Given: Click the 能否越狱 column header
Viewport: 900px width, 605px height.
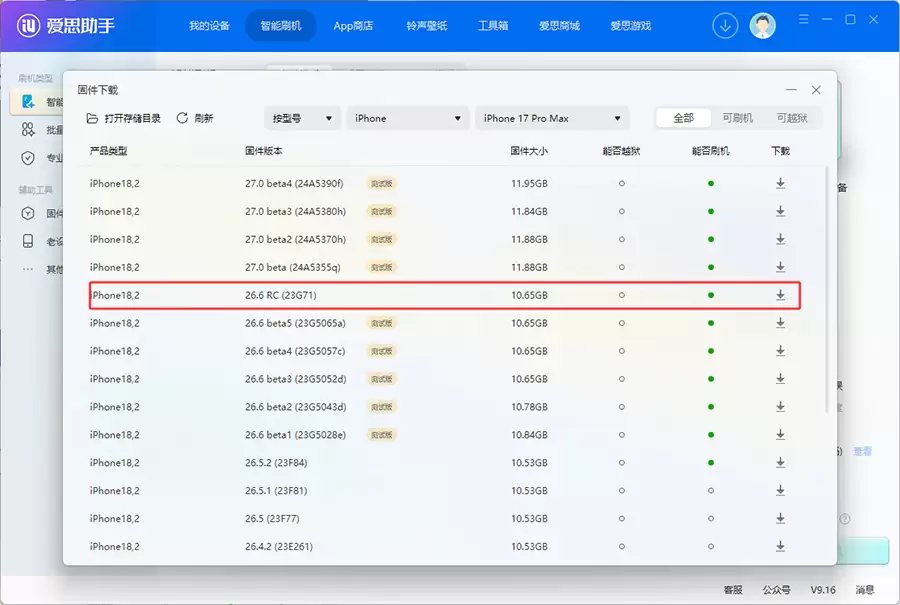Looking at the screenshot, I should pyautogui.click(x=621, y=151).
